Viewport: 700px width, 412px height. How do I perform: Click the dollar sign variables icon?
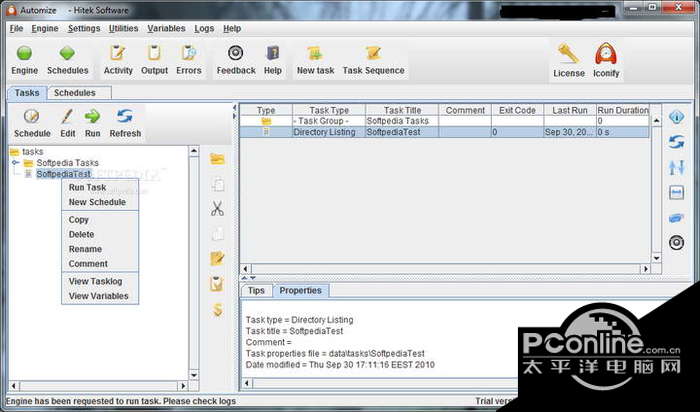click(x=217, y=309)
